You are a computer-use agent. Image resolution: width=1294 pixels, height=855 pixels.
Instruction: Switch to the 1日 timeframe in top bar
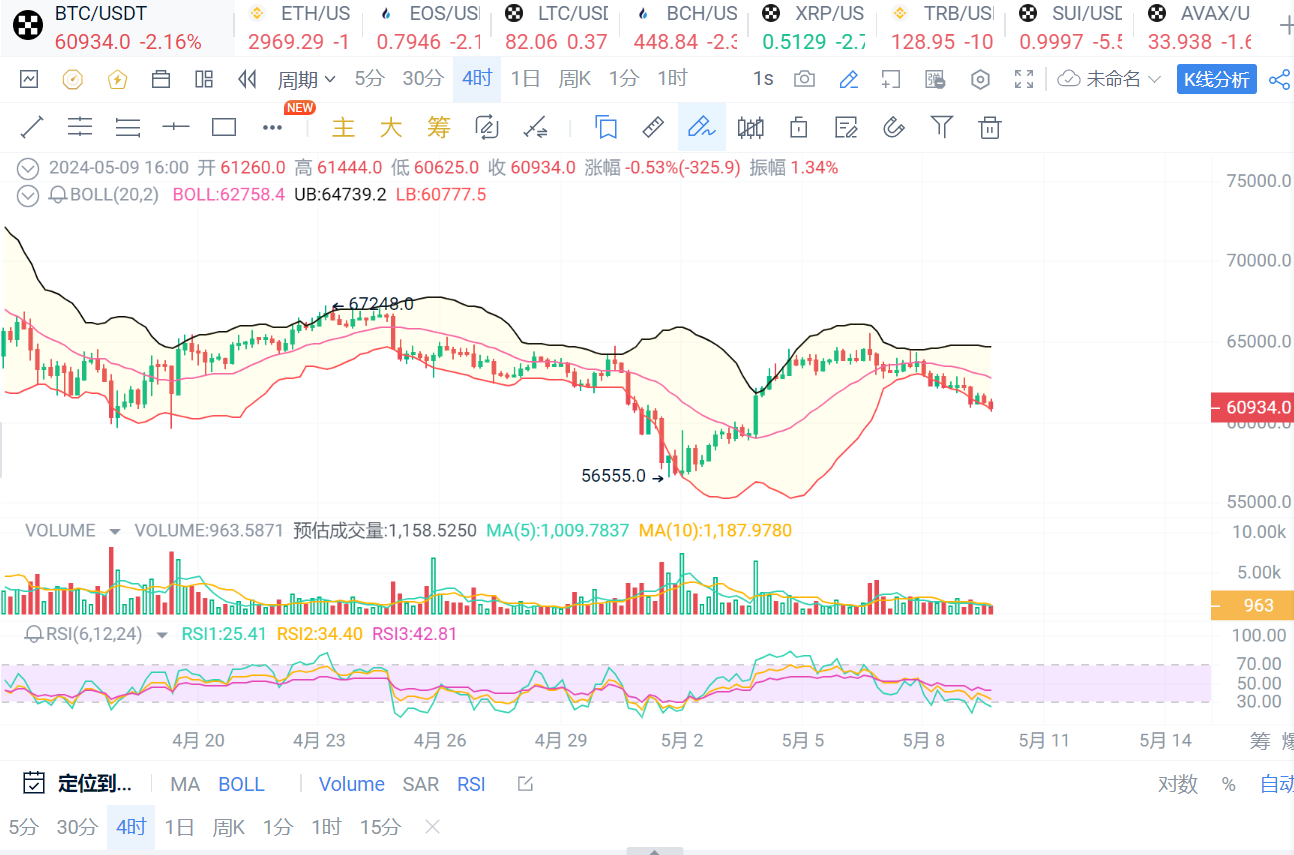526,79
